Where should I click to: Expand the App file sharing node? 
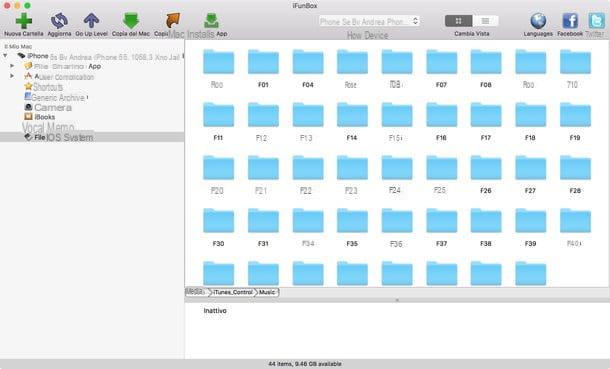click(x=12, y=66)
